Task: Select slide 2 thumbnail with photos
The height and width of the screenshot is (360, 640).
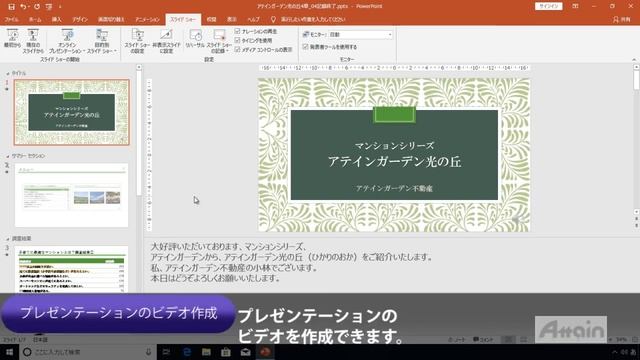Action: tap(72, 195)
